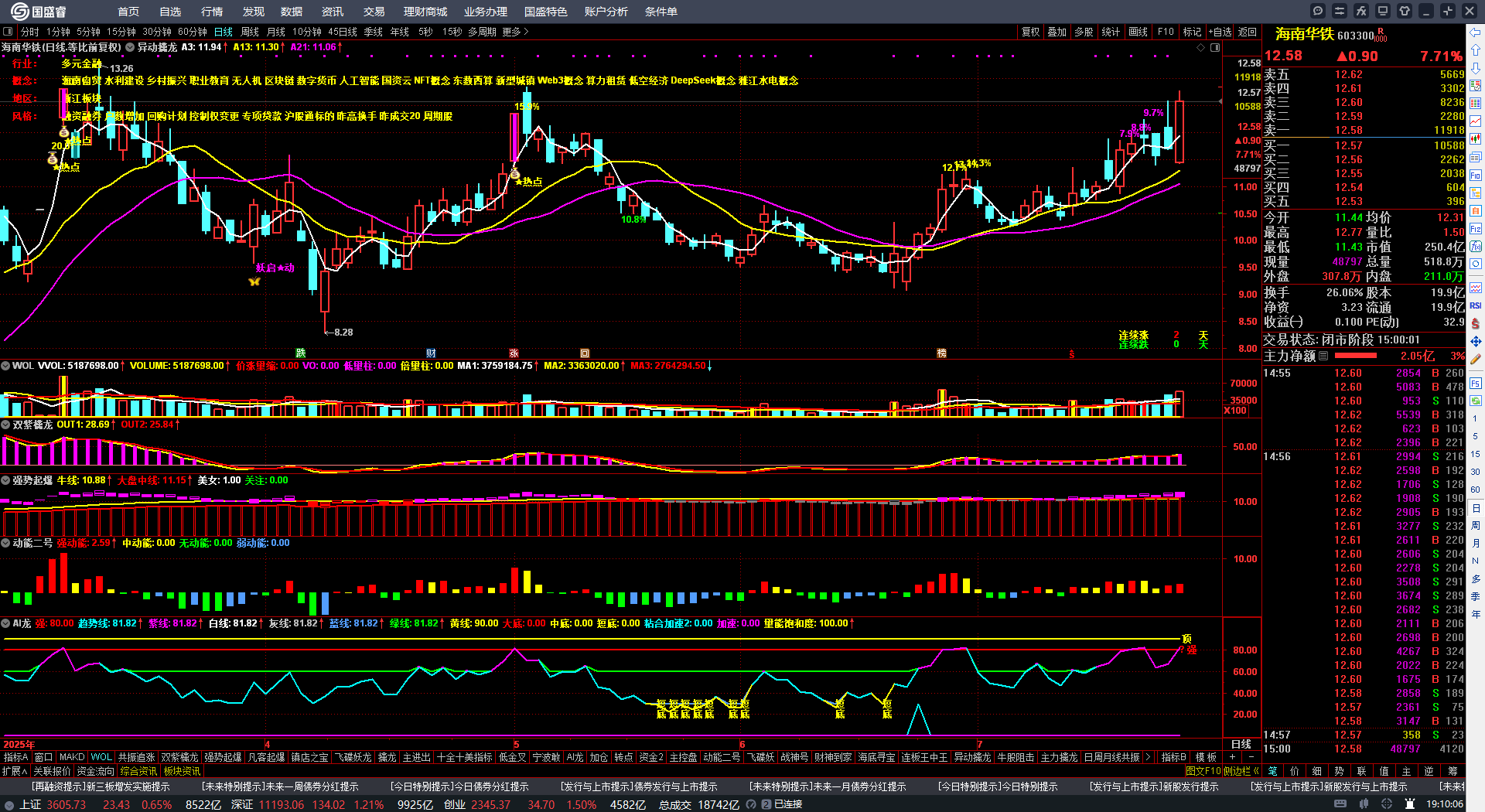
Task: Toggle 叠加 overlay mode
Action: click(1057, 32)
